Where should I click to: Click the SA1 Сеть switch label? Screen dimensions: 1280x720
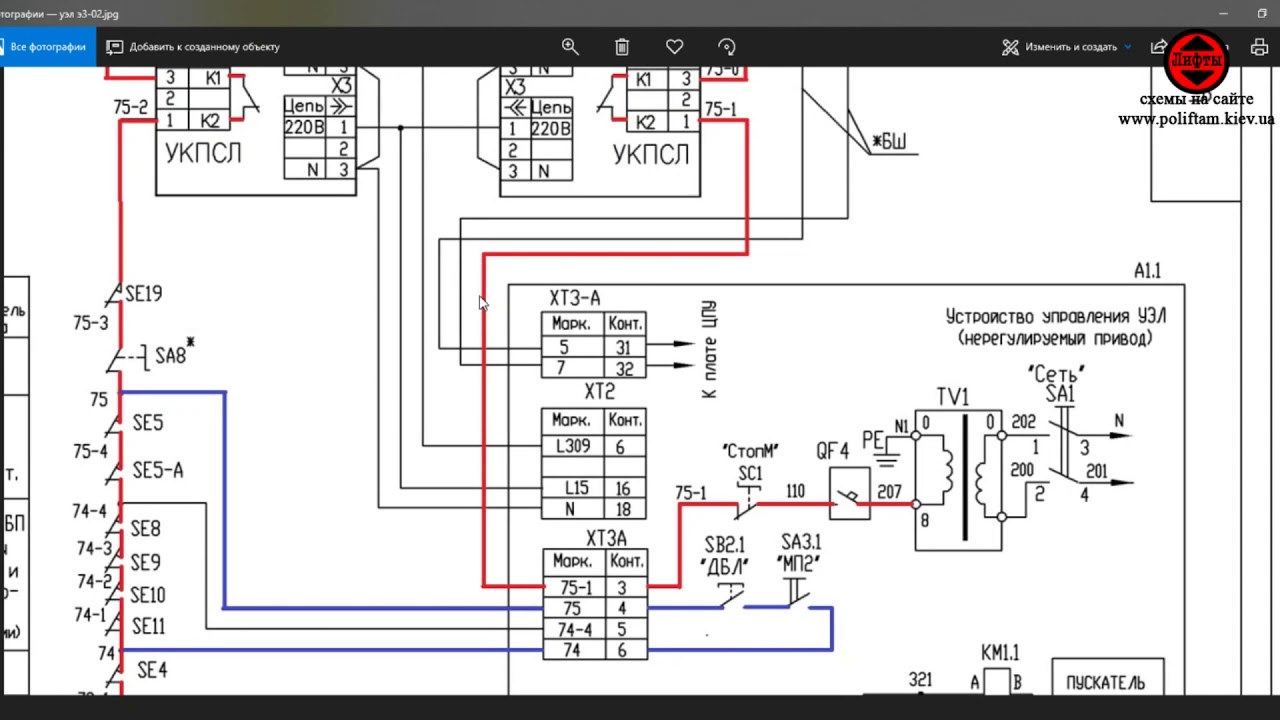(1058, 385)
